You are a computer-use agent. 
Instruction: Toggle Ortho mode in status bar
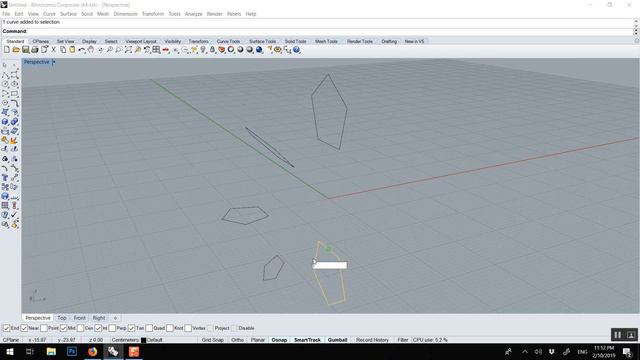(237, 340)
